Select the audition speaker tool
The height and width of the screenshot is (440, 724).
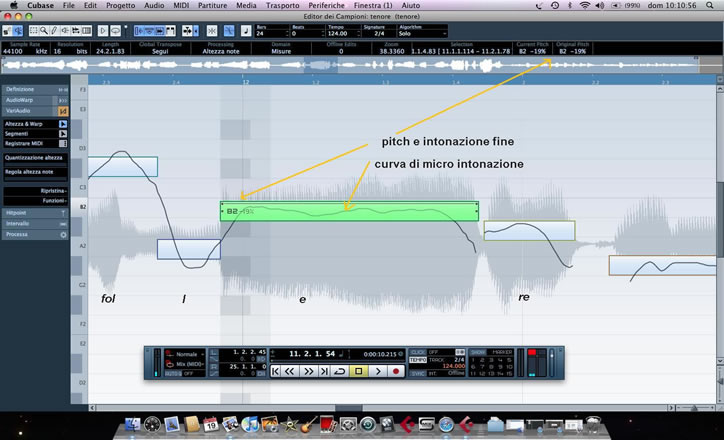pos(65,31)
